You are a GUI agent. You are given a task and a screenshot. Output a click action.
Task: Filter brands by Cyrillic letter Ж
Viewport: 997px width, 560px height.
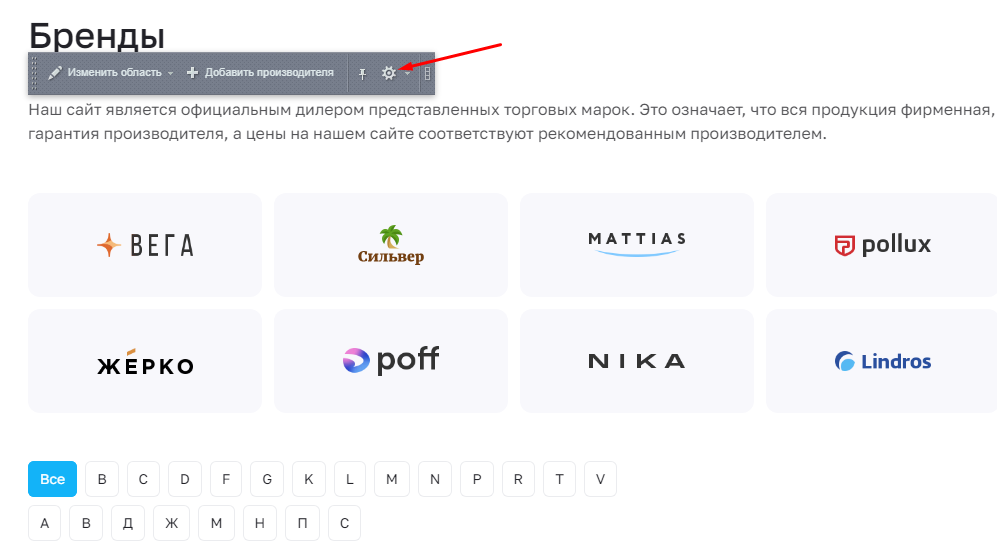tap(172, 523)
